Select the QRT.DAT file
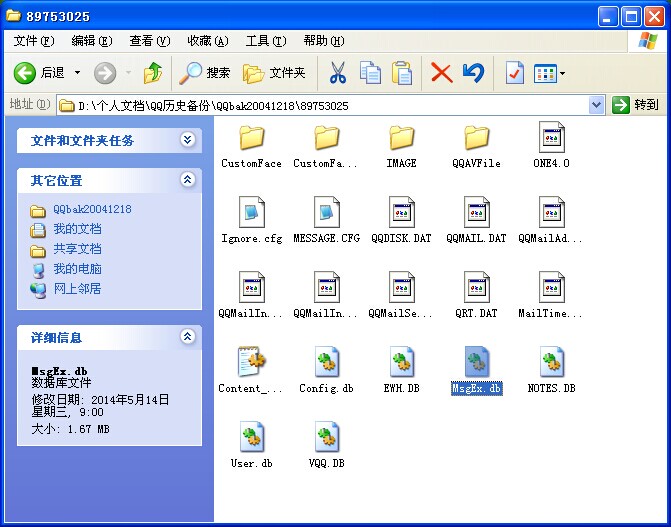This screenshot has height=527, width=671. pyautogui.click(x=476, y=295)
